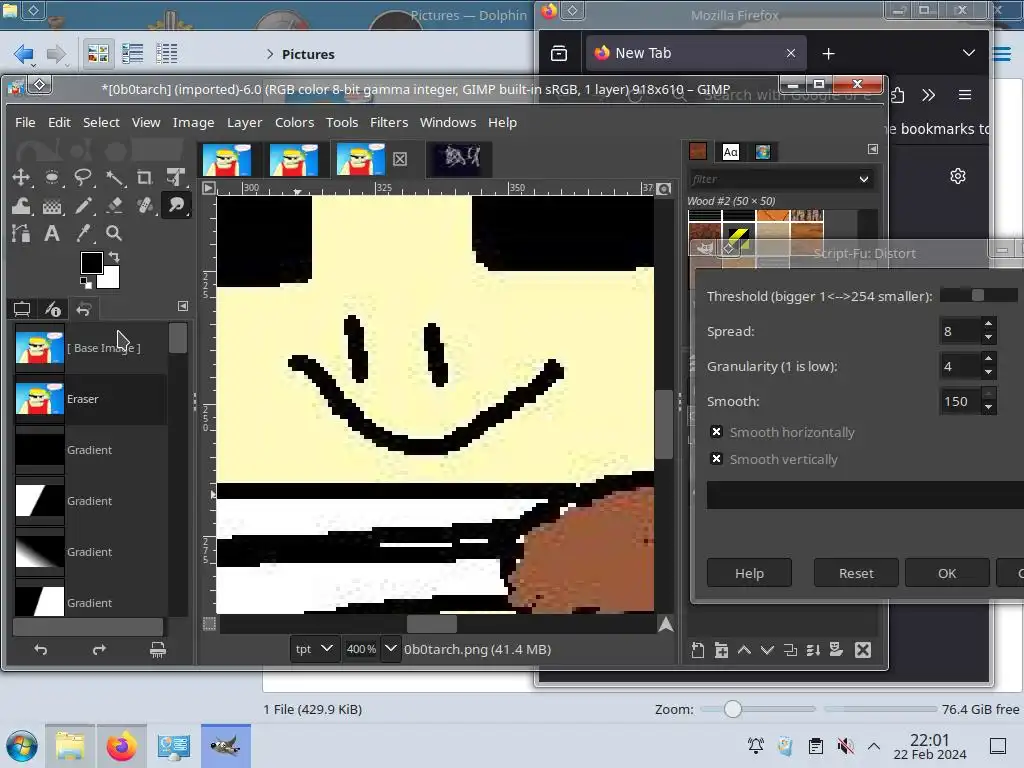Image resolution: width=1024 pixels, height=768 pixels.
Task: Select the Heal bandage tool
Action: pyautogui.click(x=145, y=206)
